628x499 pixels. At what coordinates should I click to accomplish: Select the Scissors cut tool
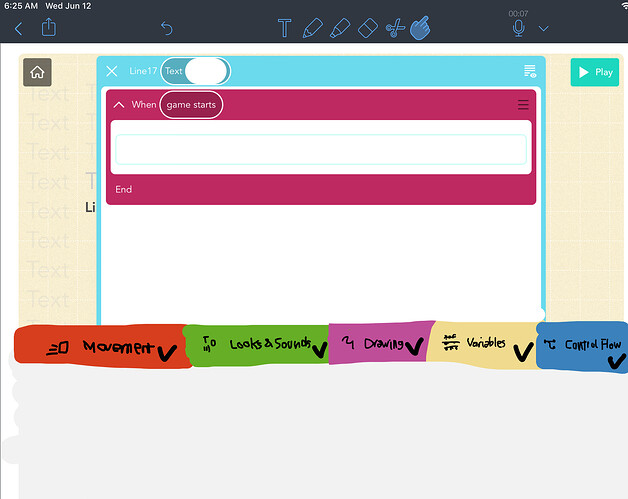pos(395,28)
